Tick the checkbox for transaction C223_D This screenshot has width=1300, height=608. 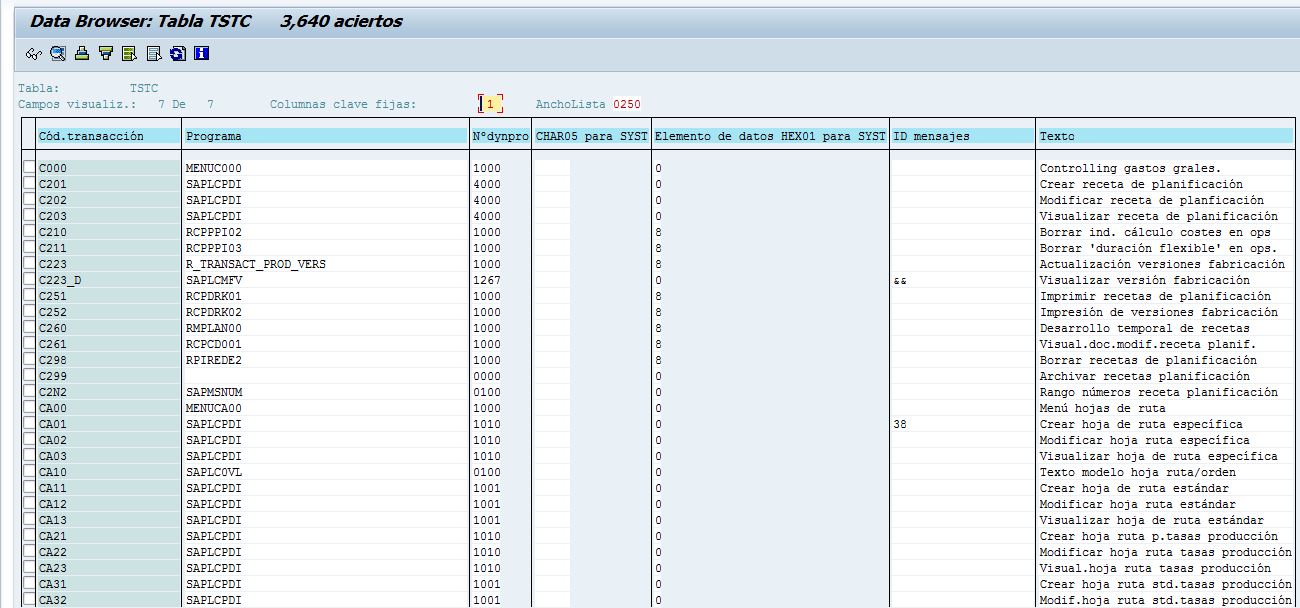point(29,280)
